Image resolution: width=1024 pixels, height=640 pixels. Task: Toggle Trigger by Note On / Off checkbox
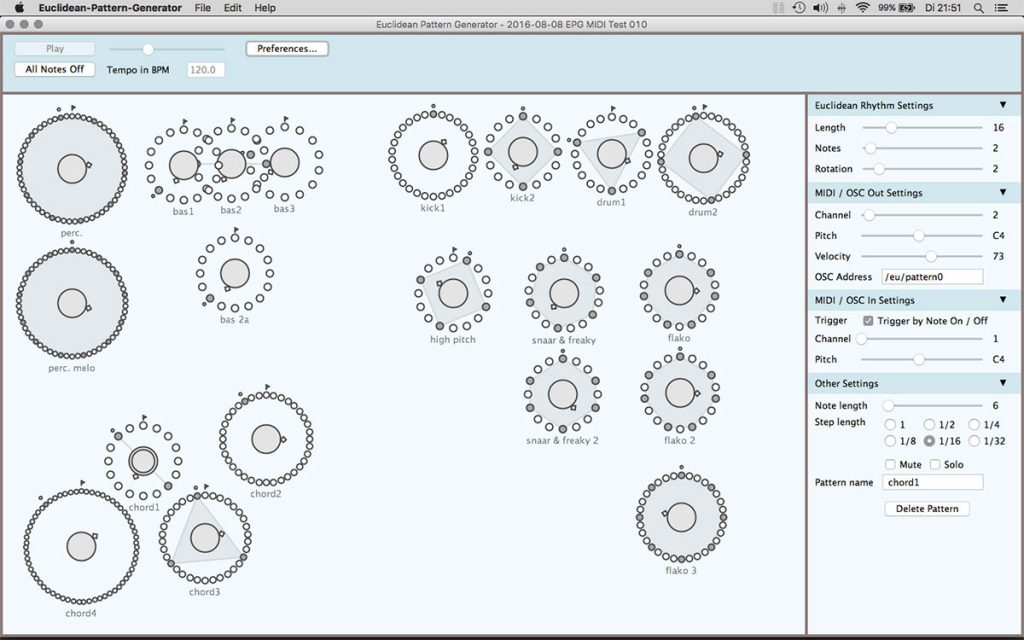tap(868, 321)
